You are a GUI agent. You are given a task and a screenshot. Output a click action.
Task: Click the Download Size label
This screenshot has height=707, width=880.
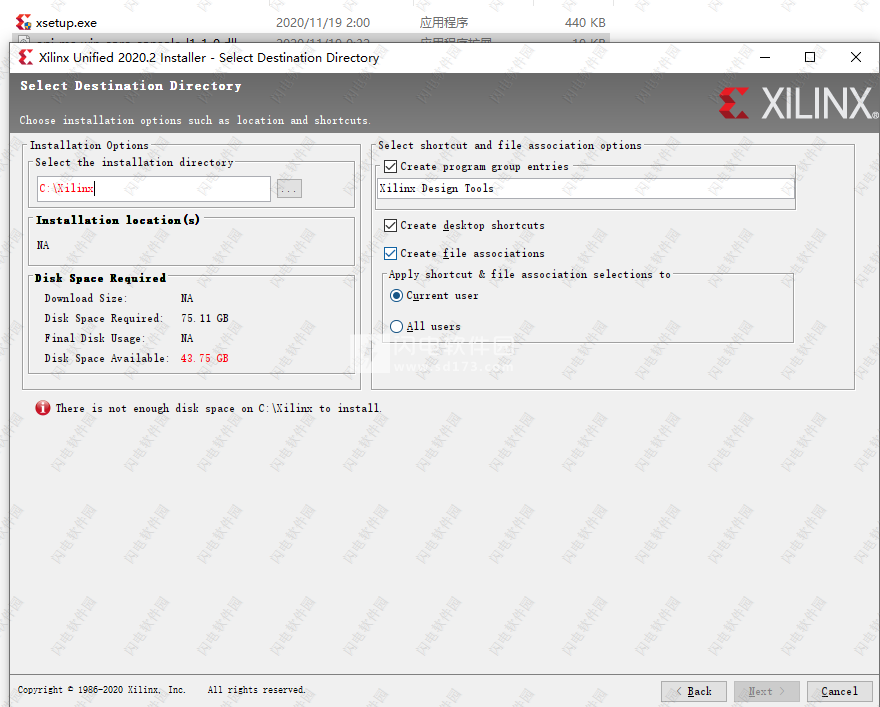pyautogui.click(x=86, y=298)
